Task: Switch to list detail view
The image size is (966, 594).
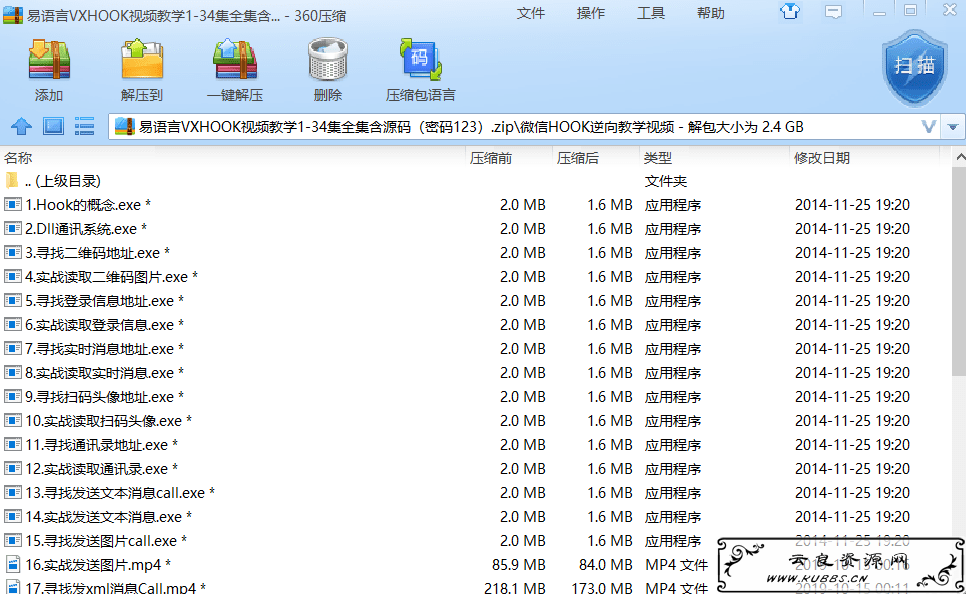Action: [84, 126]
